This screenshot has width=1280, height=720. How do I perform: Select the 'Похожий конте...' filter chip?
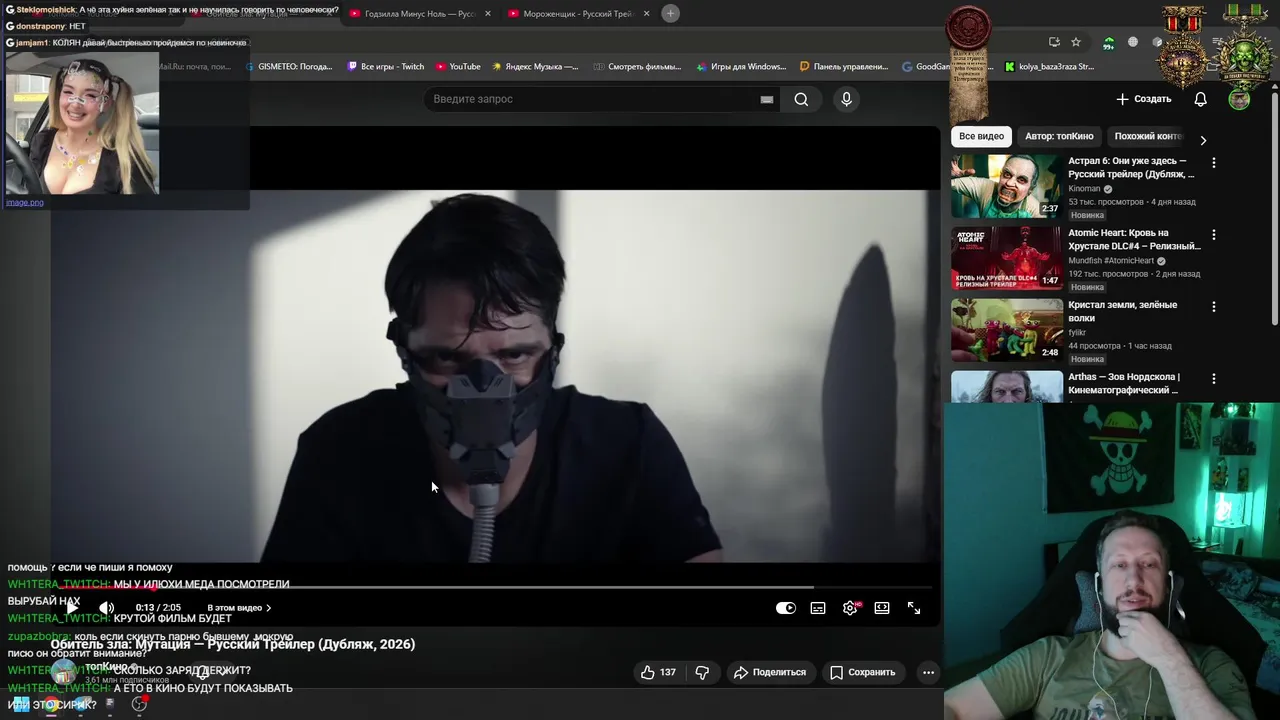[x=1147, y=136]
